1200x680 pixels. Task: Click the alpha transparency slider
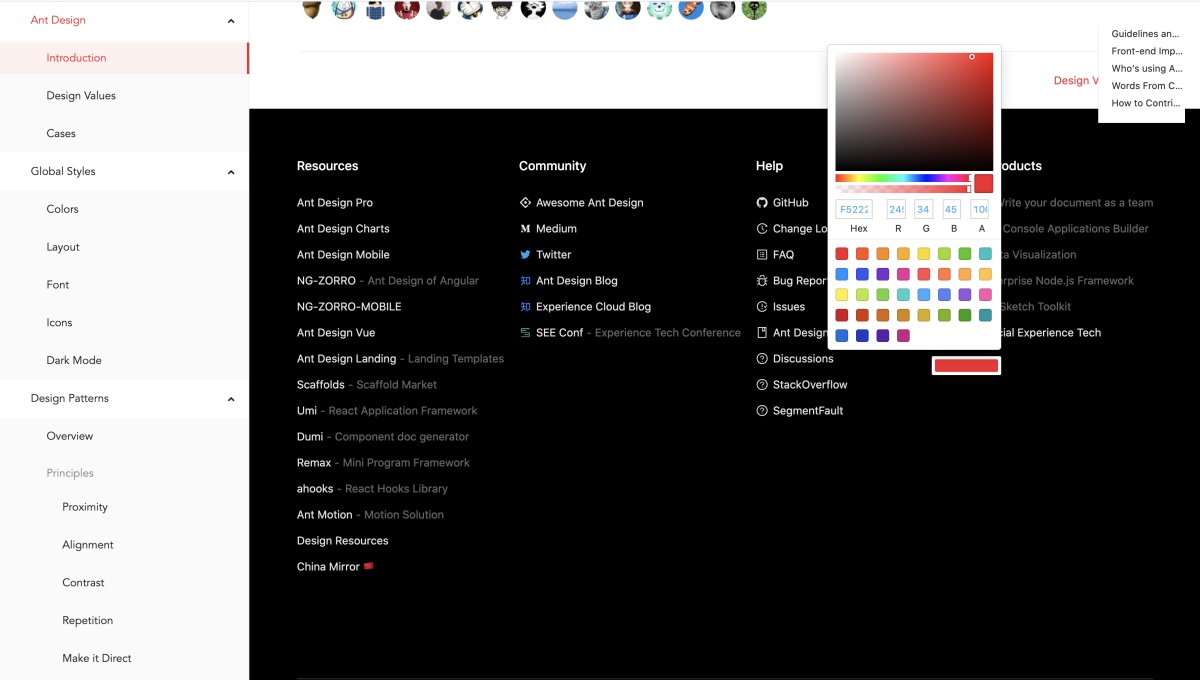(x=903, y=189)
